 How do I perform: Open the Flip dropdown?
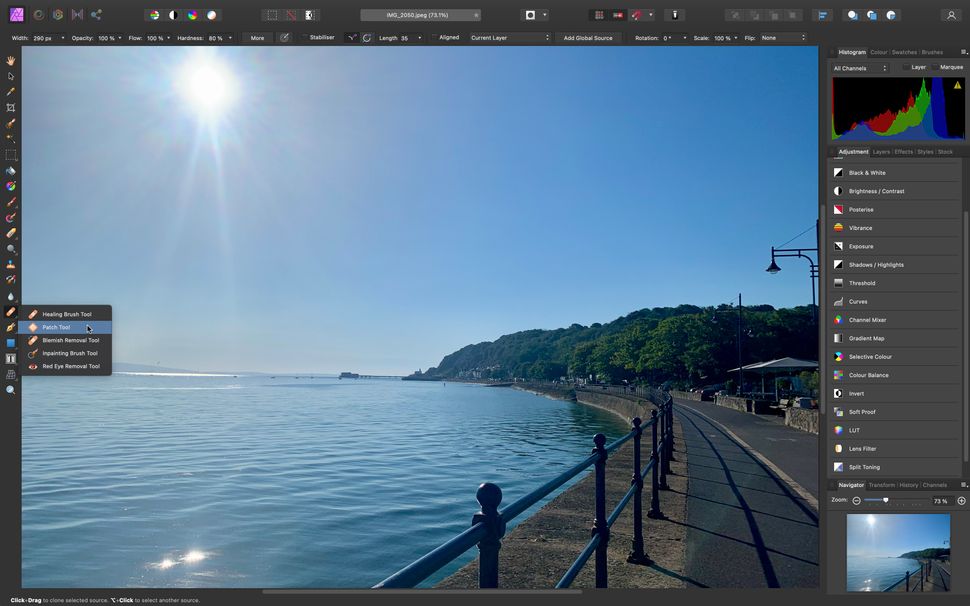[780, 37]
